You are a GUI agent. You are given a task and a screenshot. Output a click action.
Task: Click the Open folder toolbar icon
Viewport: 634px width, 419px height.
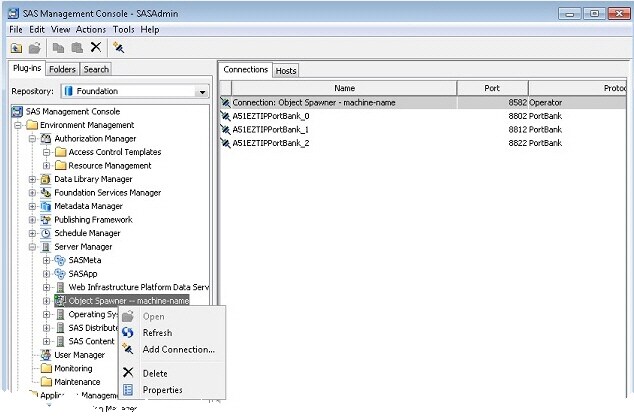tap(35, 48)
